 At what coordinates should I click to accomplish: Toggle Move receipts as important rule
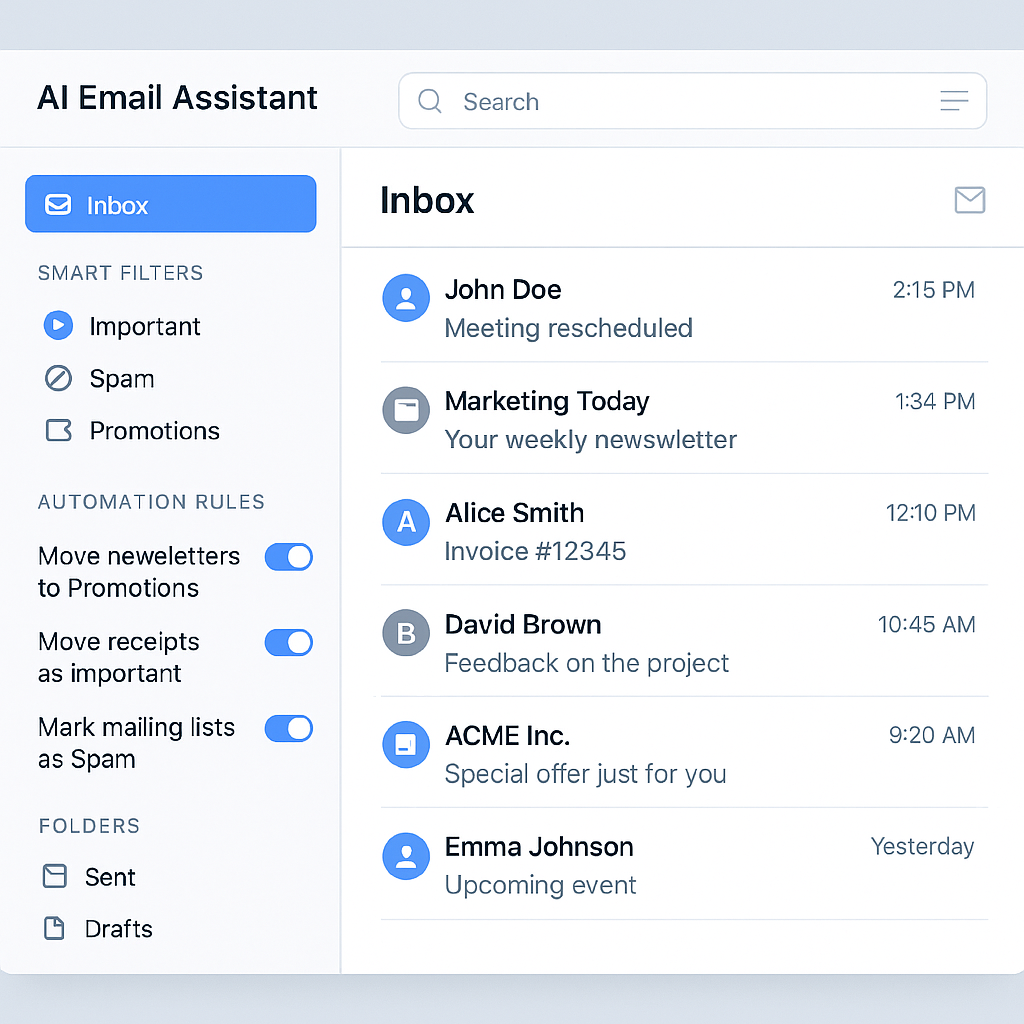coord(289,643)
